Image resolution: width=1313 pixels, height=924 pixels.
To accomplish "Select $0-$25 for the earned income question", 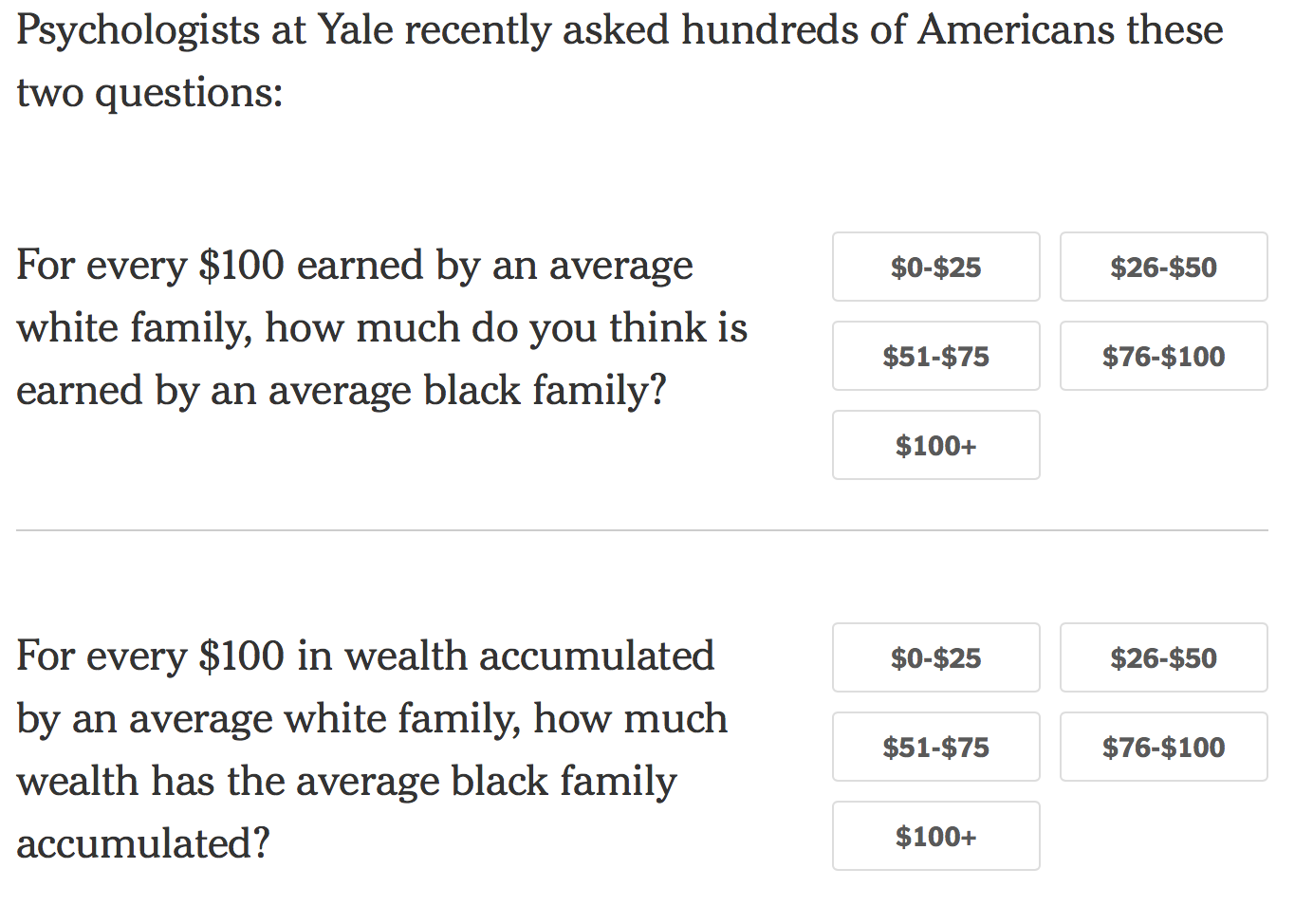I will coord(935,268).
